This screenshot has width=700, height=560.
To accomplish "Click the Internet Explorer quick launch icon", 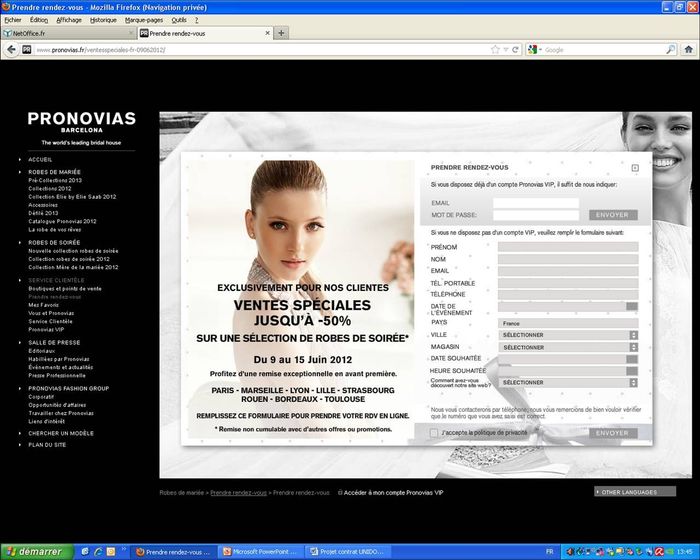I will click(98, 552).
